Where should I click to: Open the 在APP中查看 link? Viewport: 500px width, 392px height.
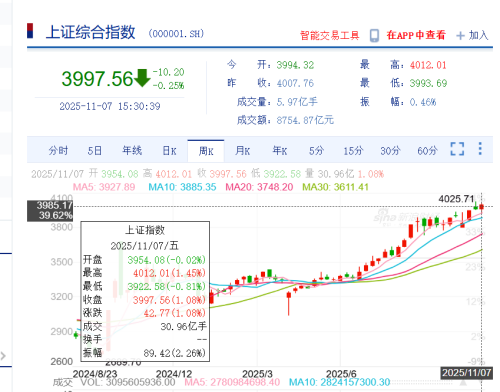(x=416, y=35)
